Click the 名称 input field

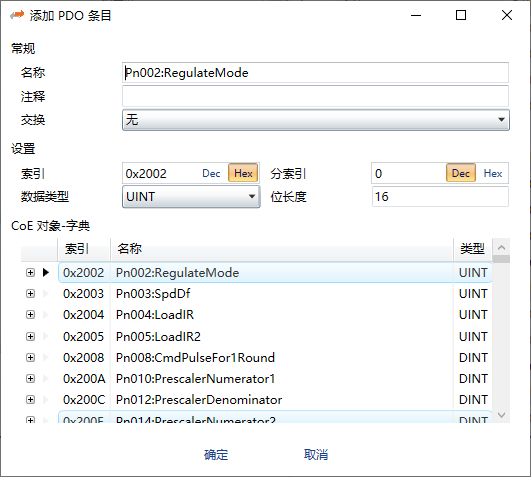(x=315, y=72)
